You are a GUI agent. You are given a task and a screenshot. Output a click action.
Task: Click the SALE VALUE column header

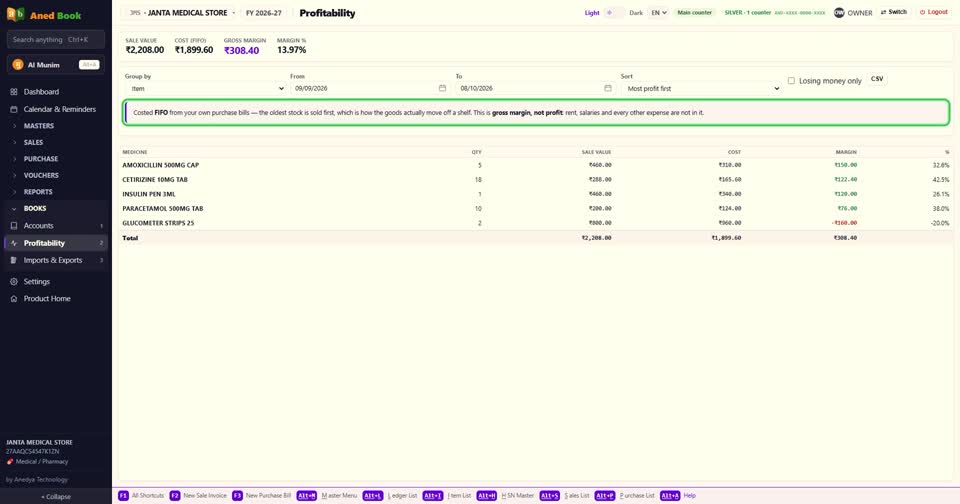pyautogui.click(x=596, y=152)
